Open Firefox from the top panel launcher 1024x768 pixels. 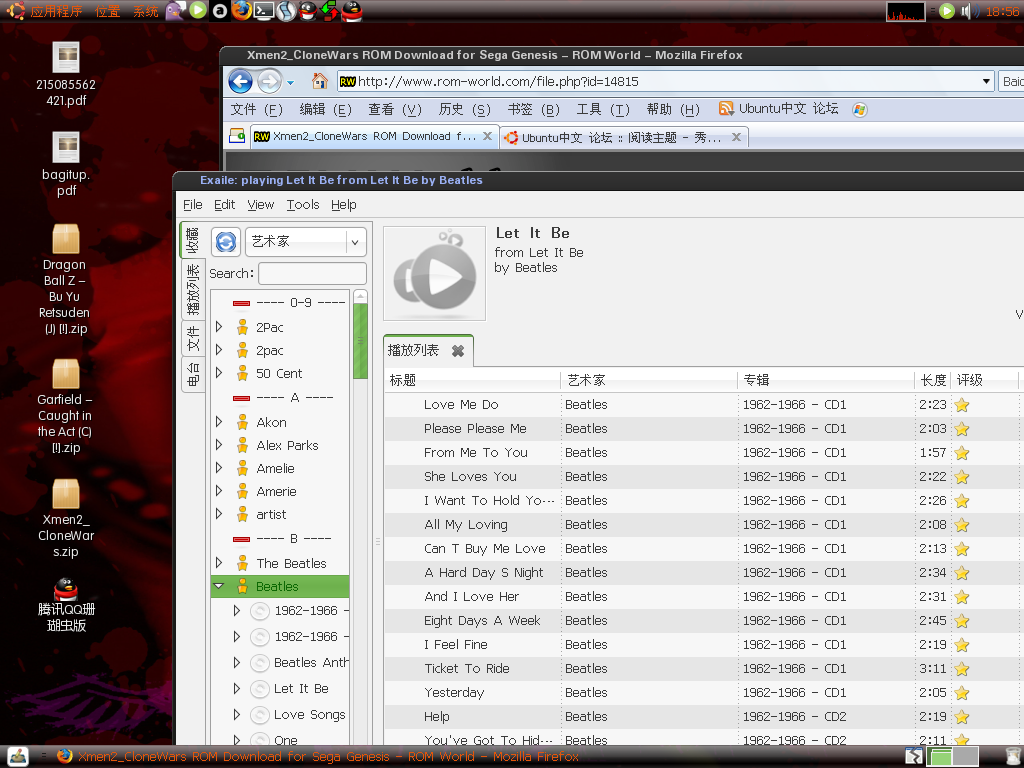[242, 10]
